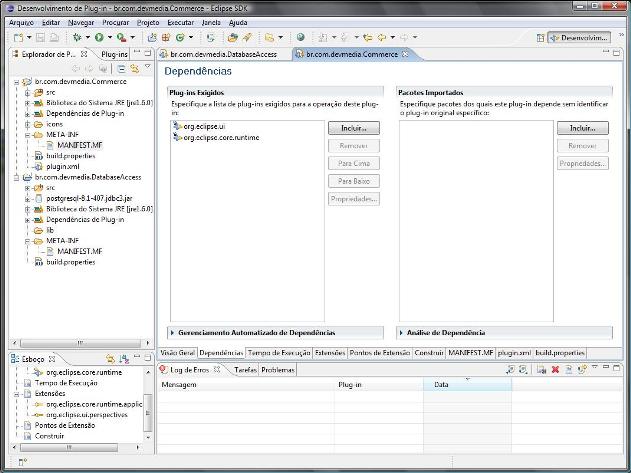Expand postgresql-8.1-407.jdbc3.jar node
The height and width of the screenshot is (473, 631).
point(27,198)
